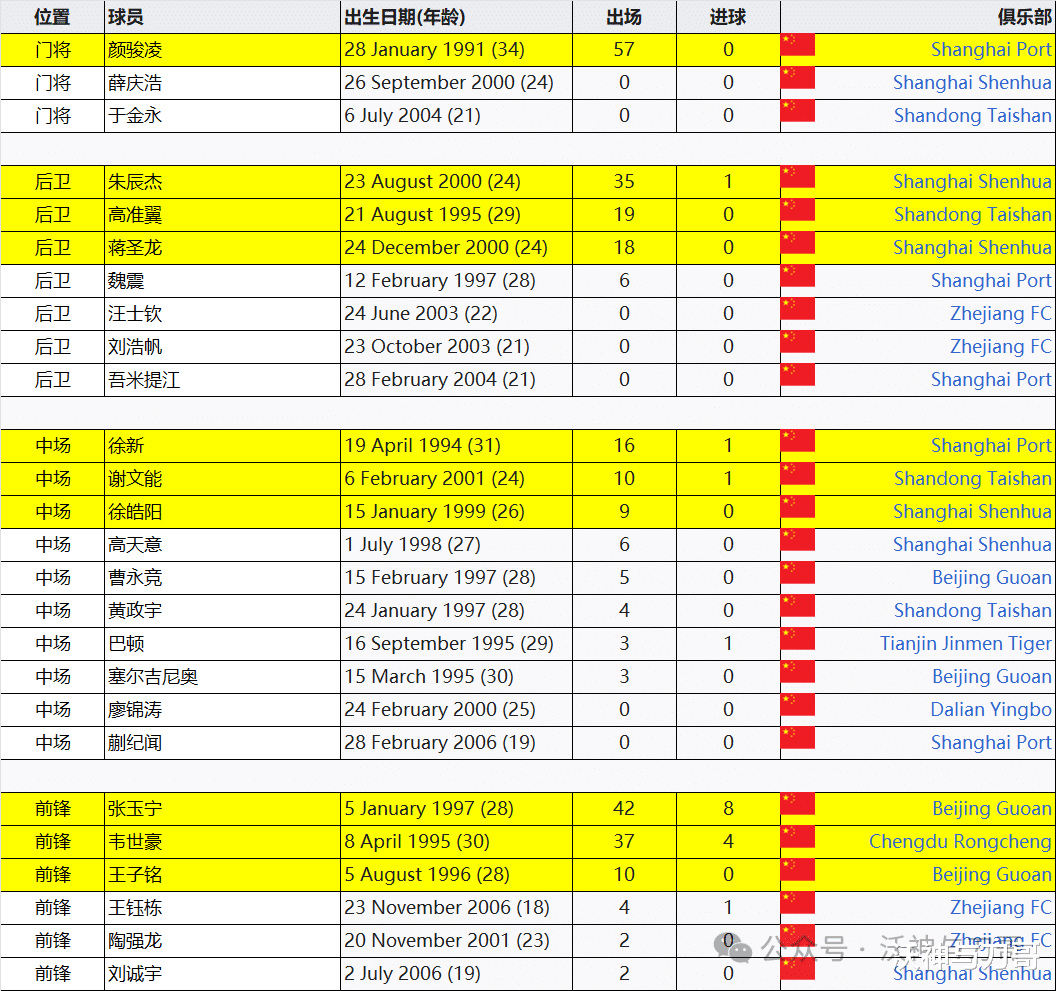The image size is (1056, 991).
Task: Open Shandong Taishan link for 于金永
Action: pos(972,116)
